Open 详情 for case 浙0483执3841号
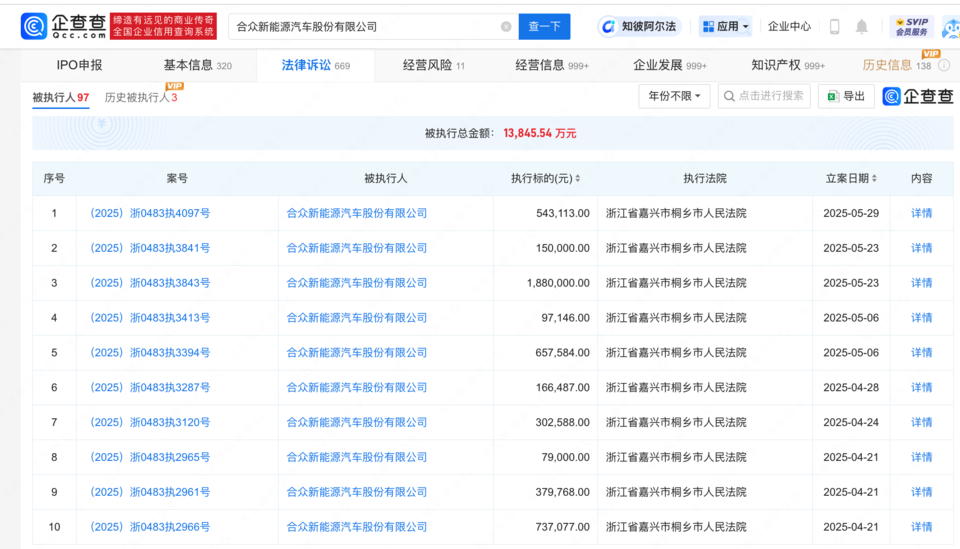This screenshot has height=549, width=960. 921,248
